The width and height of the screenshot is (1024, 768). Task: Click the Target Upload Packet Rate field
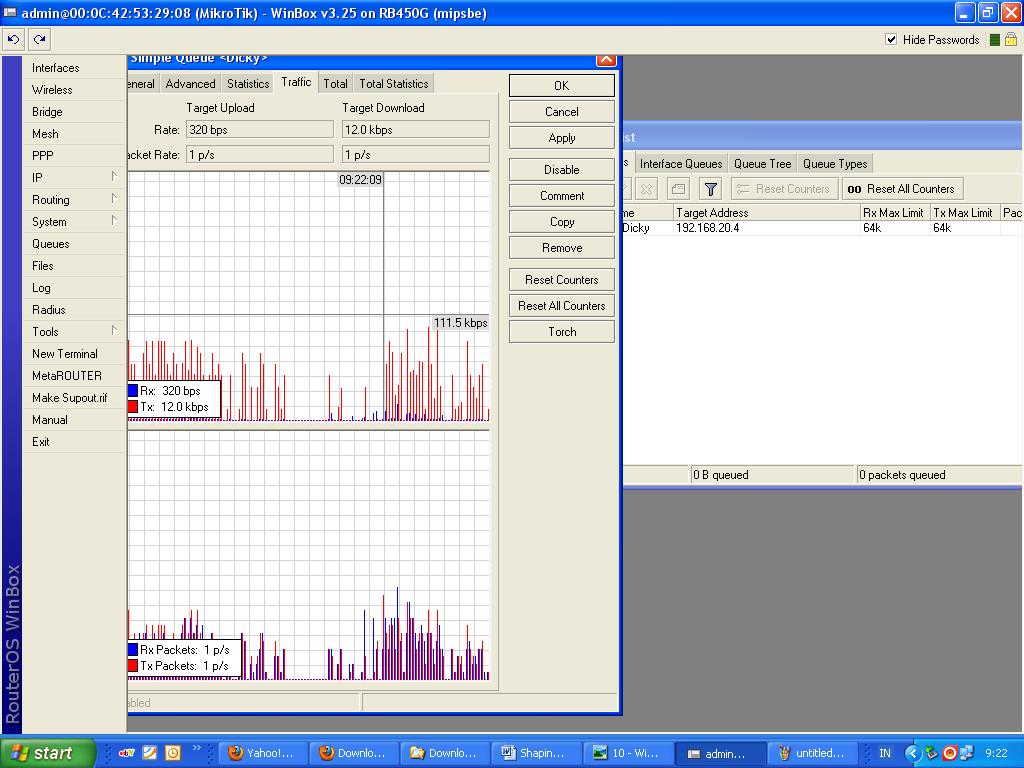pyautogui.click(x=260, y=155)
